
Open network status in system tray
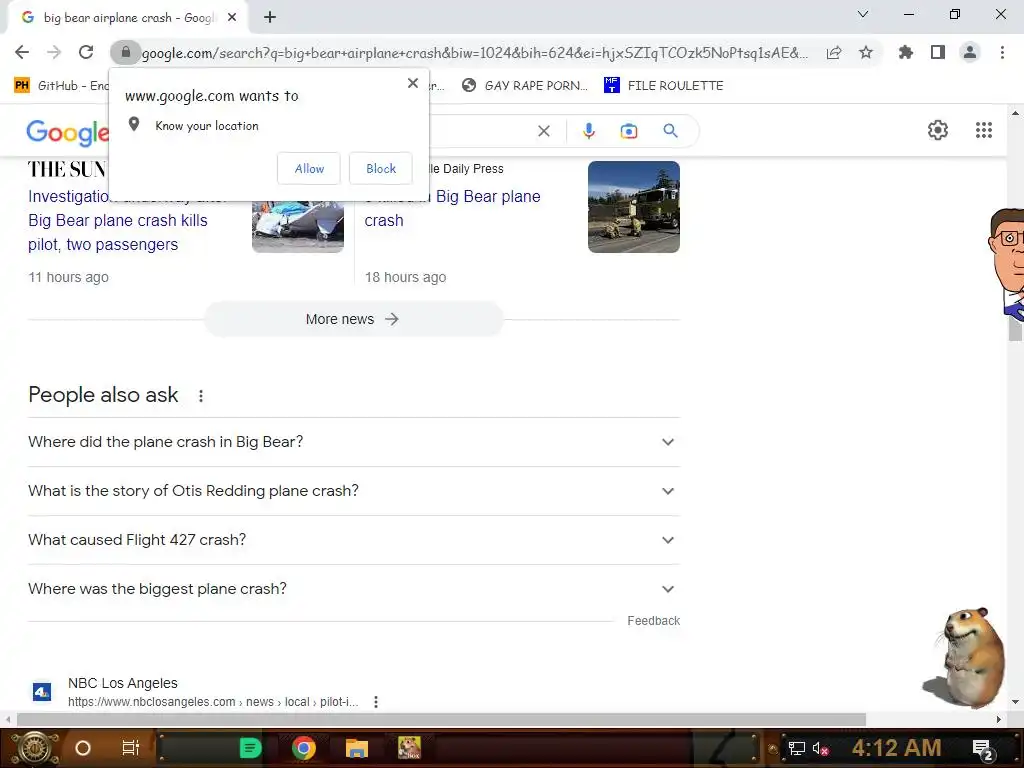pyautogui.click(x=797, y=749)
